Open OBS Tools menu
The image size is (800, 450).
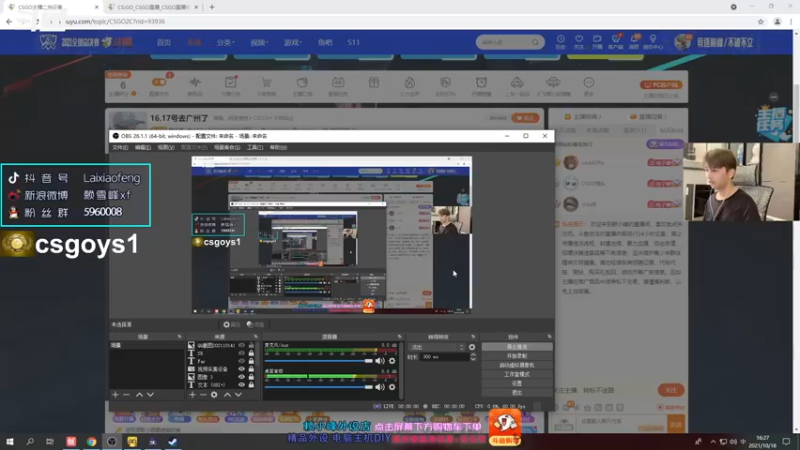tap(255, 147)
